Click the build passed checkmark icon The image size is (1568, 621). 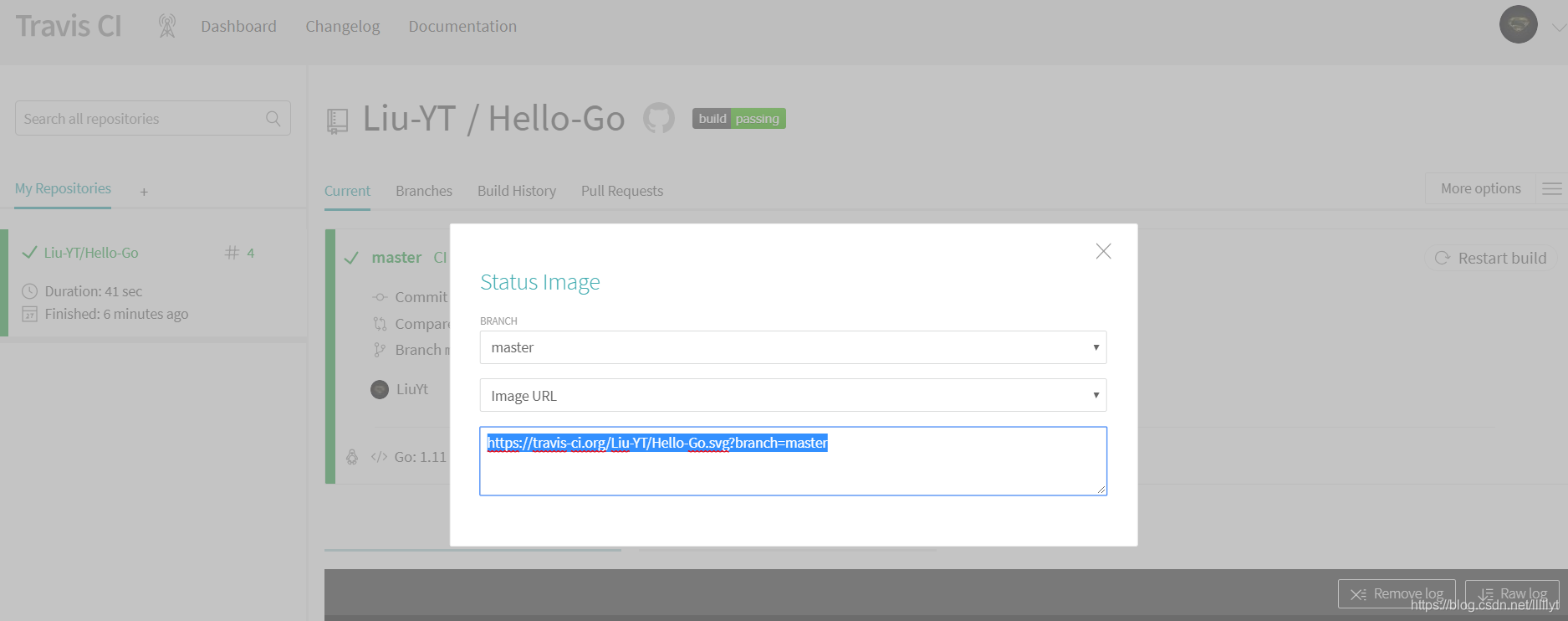click(x=352, y=258)
